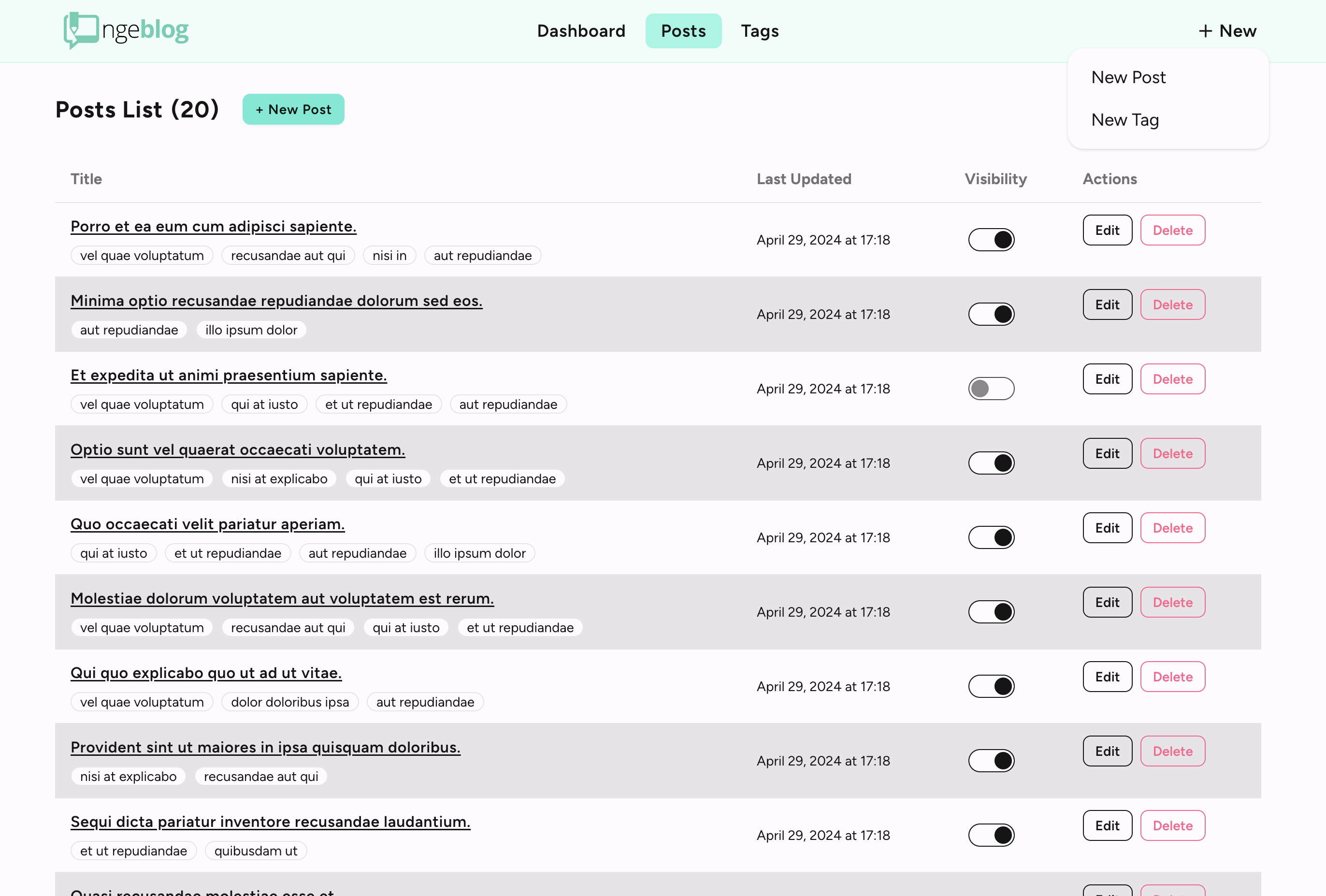Go to the Dashboard tab
The height and width of the screenshot is (896, 1326).
coord(581,31)
